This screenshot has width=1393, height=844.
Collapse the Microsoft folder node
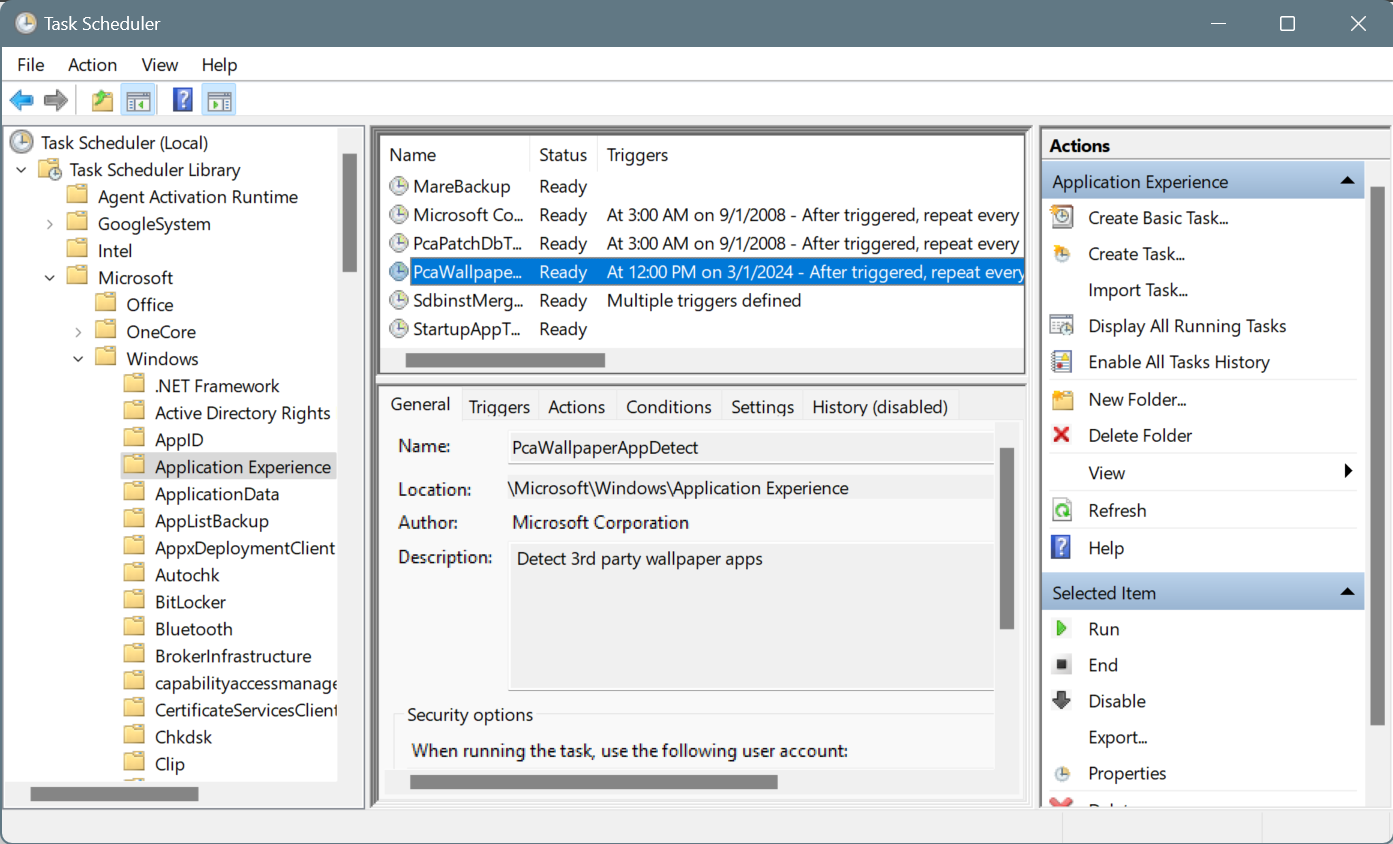click(50, 278)
